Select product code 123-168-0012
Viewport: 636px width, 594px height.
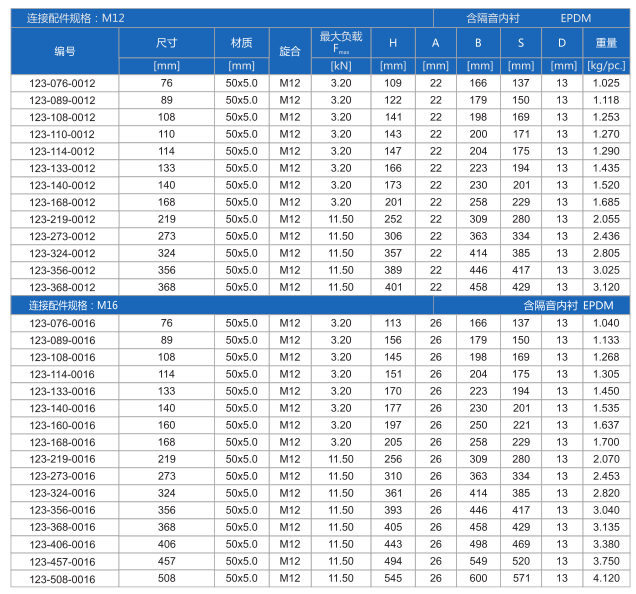point(62,202)
